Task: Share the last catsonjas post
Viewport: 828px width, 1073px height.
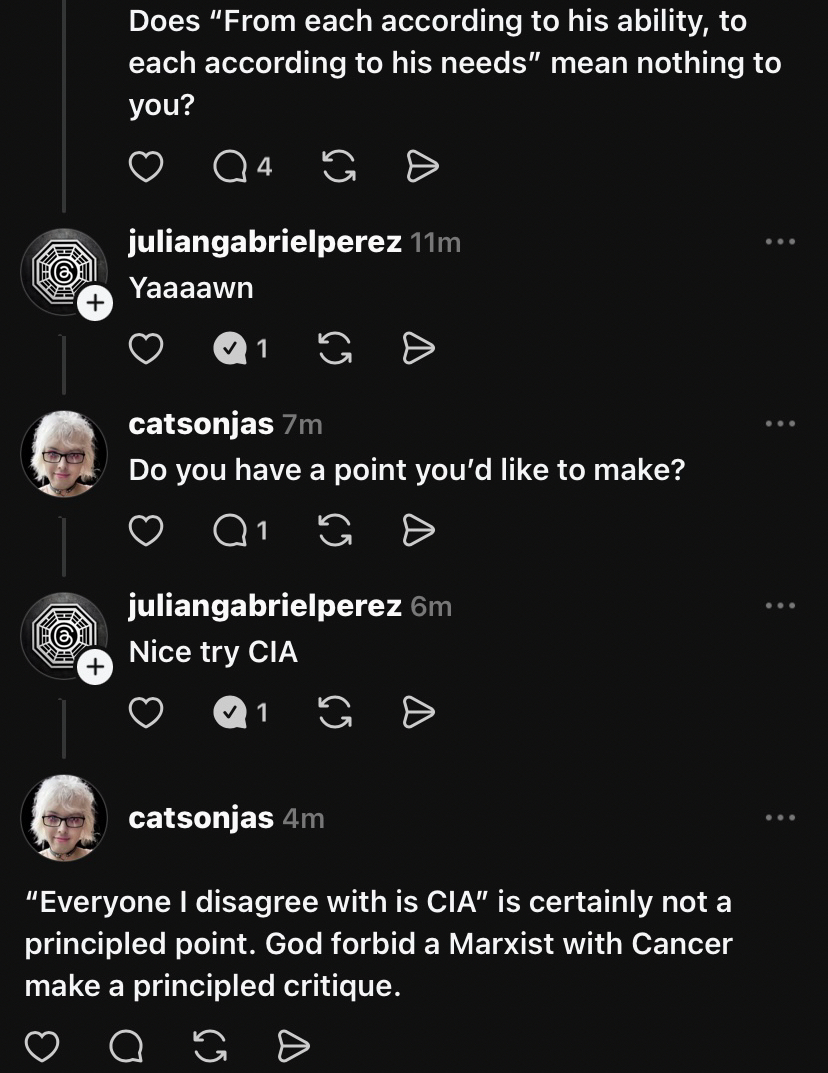Action: click(292, 1047)
